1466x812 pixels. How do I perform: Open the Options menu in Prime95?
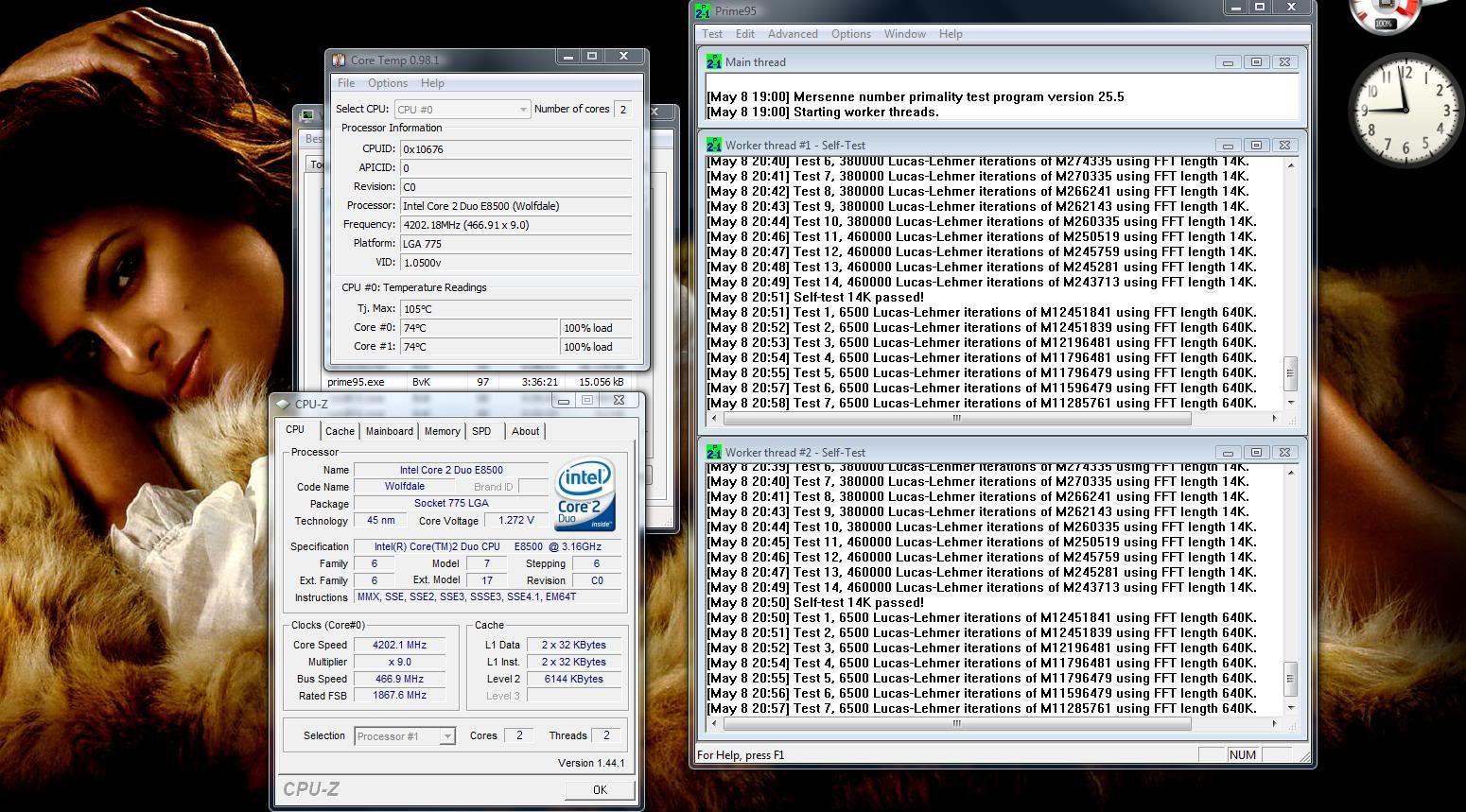click(851, 34)
